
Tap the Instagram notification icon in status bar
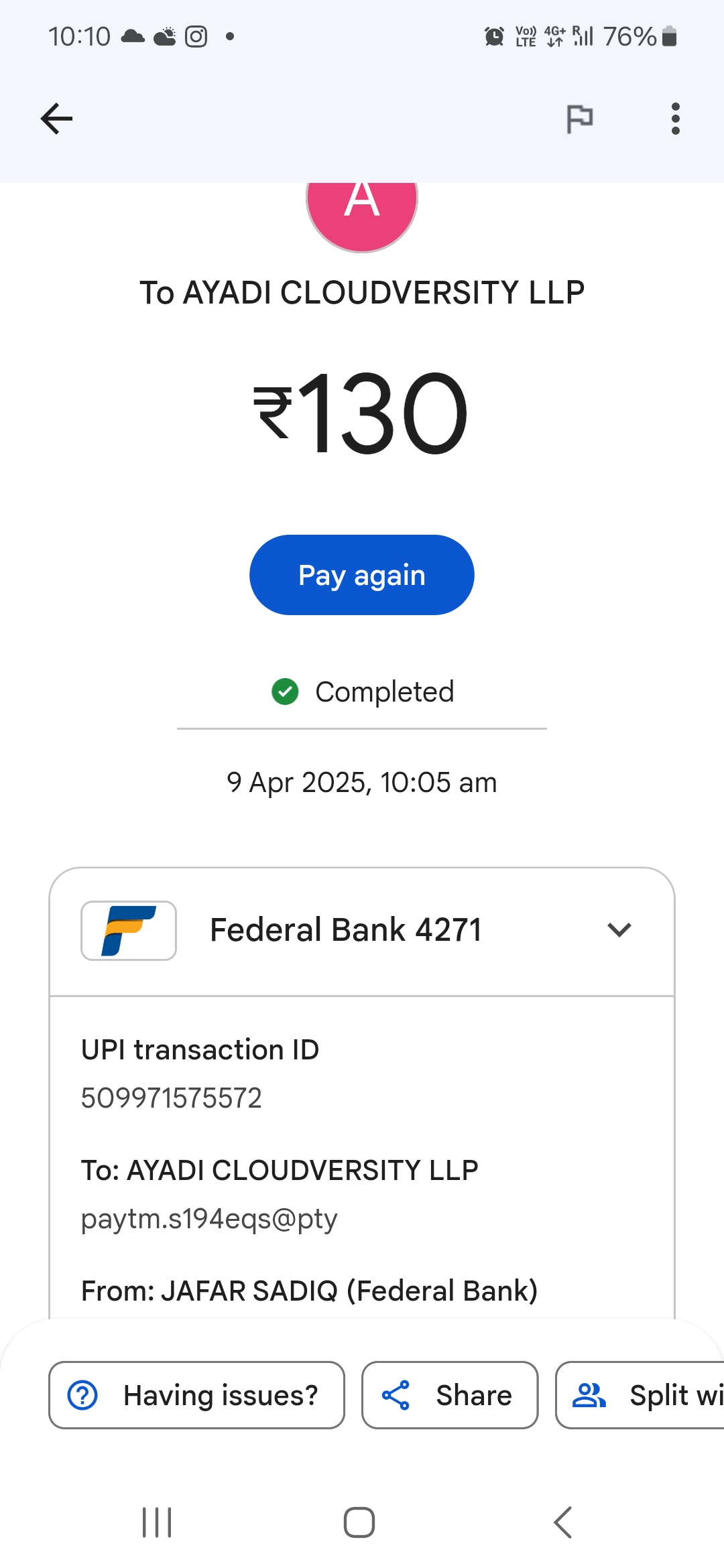click(196, 36)
